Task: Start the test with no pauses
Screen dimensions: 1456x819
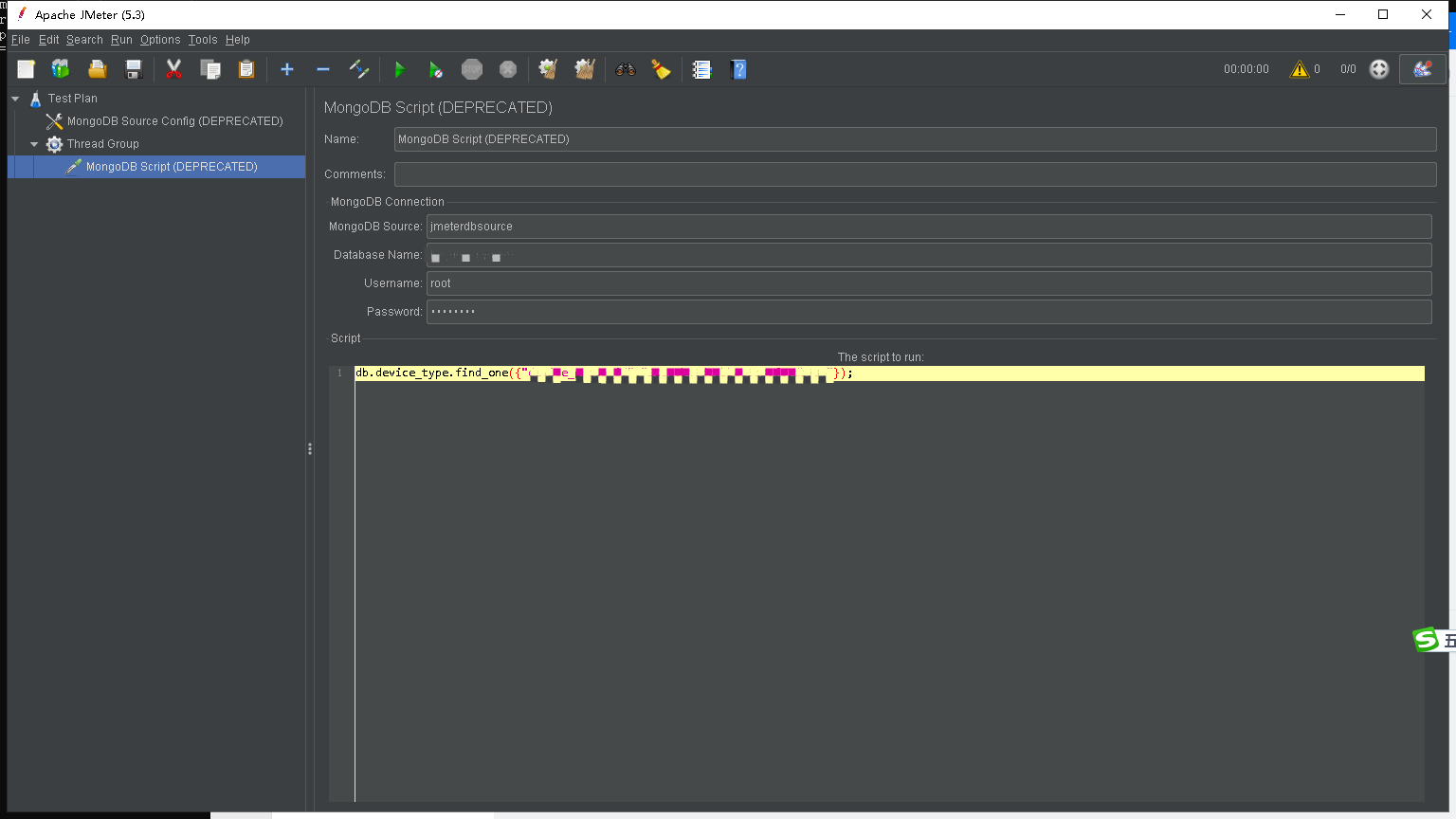Action: (435, 69)
